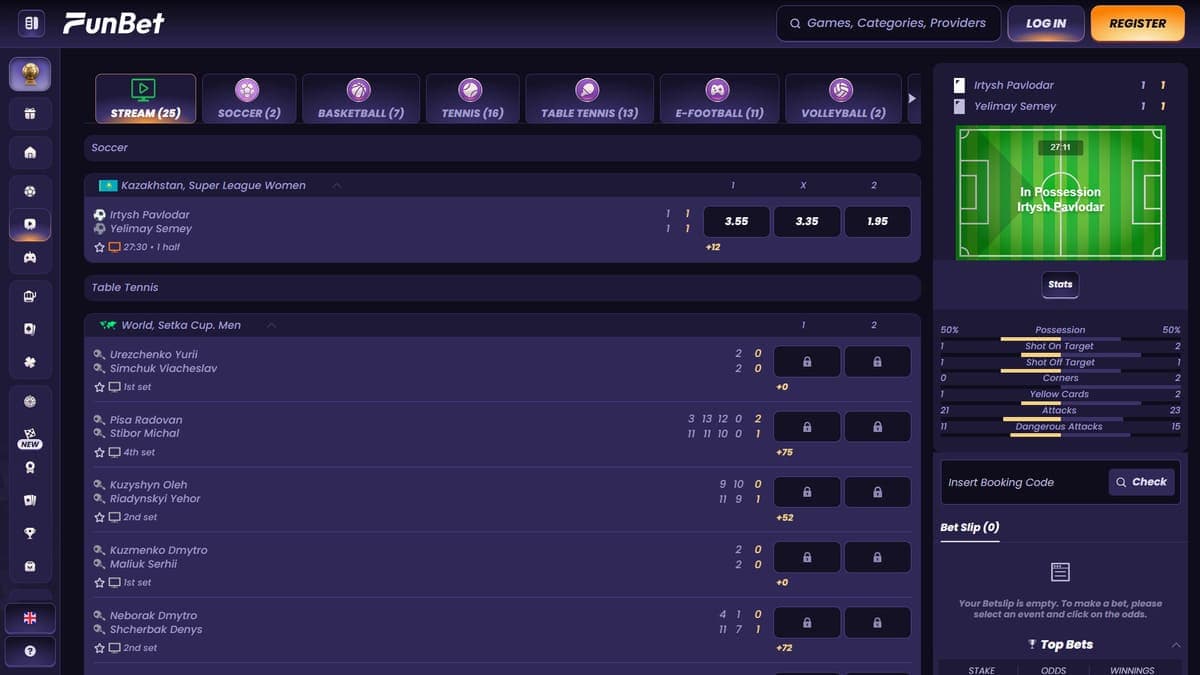Click the FunBet logo
The image size is (1200, 675).
[x=114, y=23]
